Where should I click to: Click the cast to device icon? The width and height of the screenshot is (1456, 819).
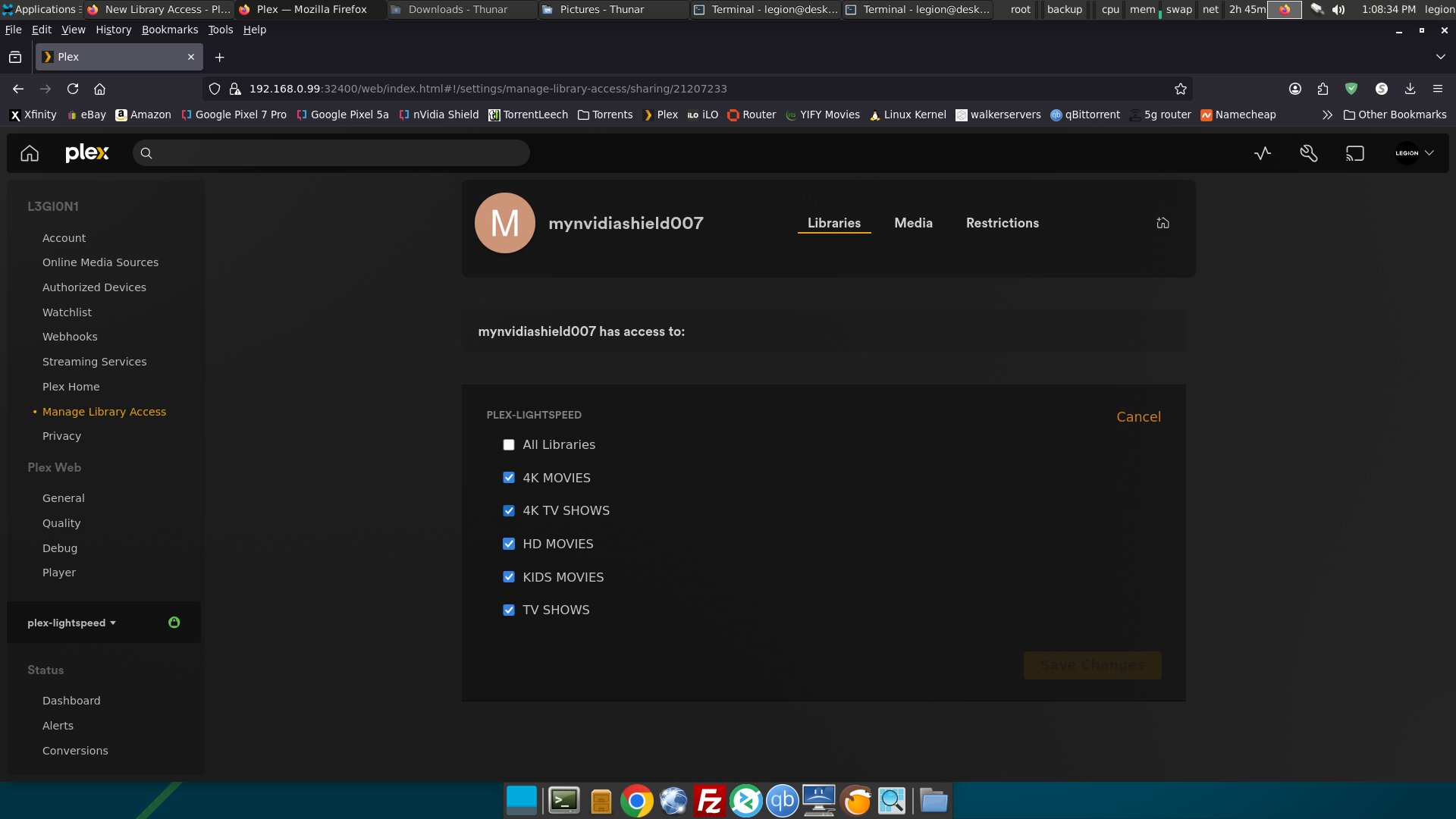[x=1355, y=153]
